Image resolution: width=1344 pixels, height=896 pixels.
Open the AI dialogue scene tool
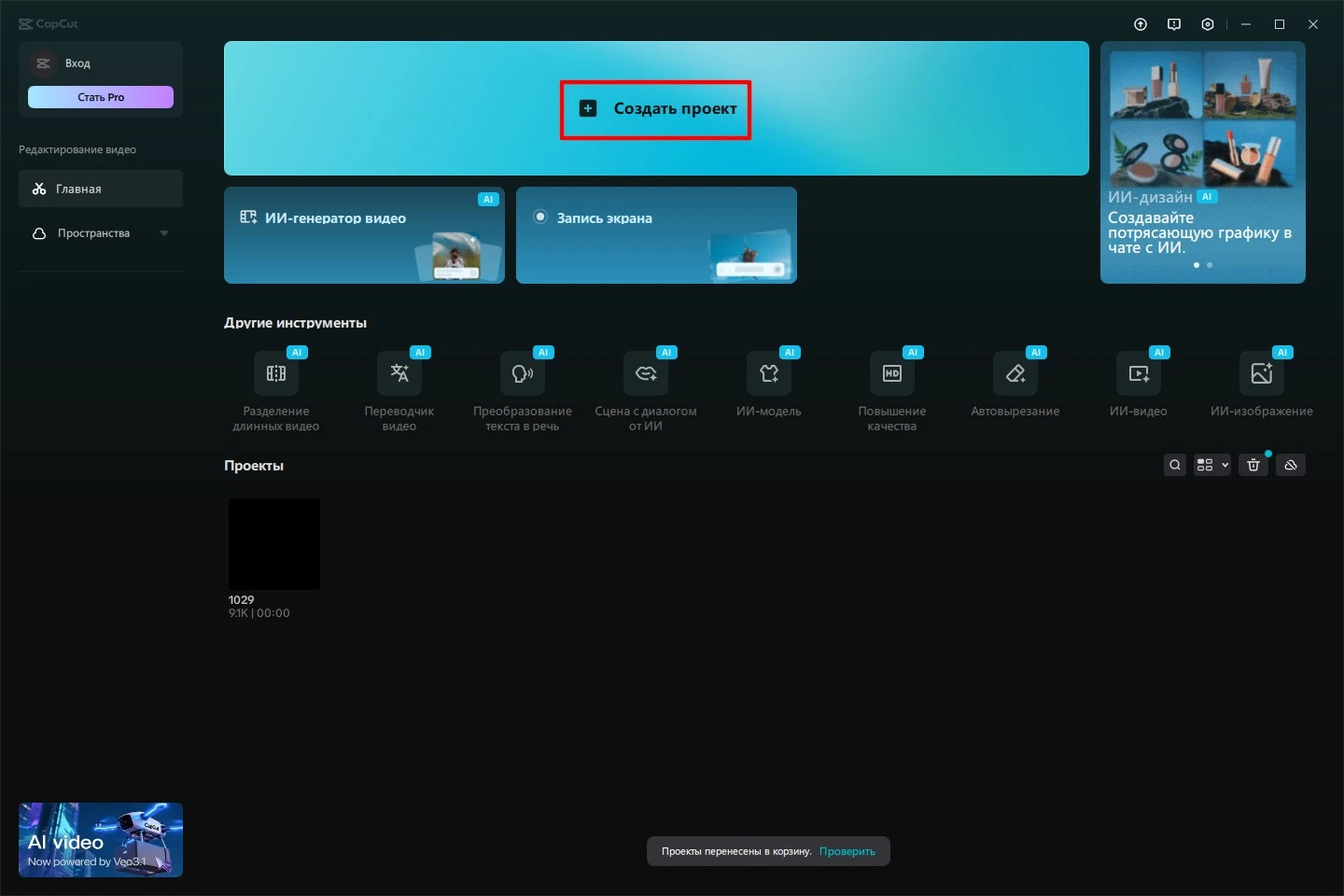[646, 374]
